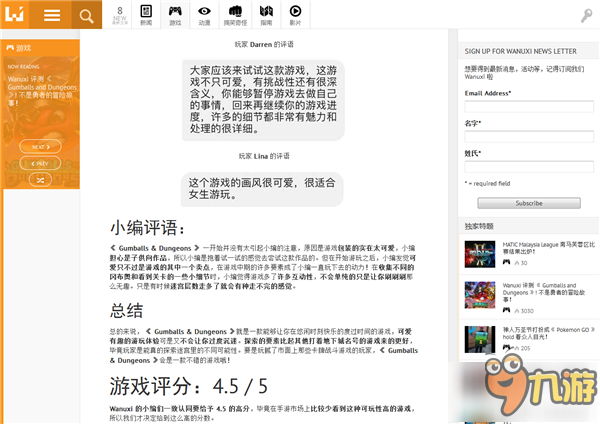The width and height of the screenshot is (600, 424).
Task: Open the 指南 guide section
Action: click(266, 15)
